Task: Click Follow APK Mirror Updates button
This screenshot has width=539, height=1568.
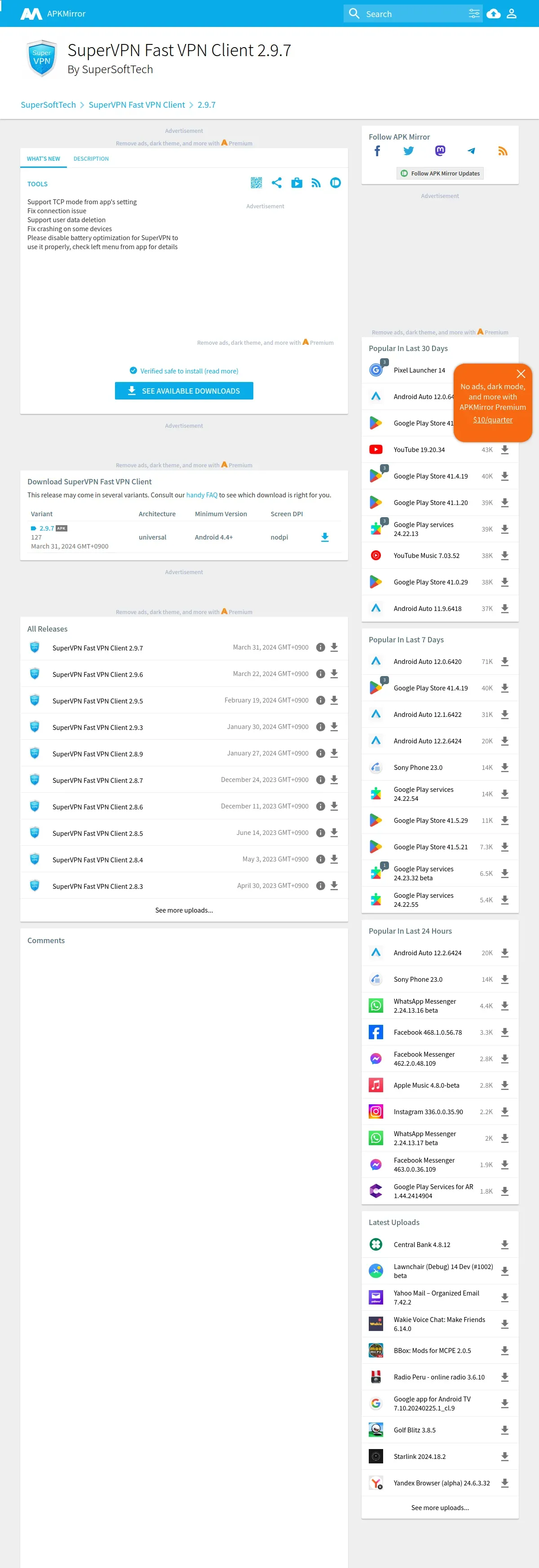Action: pyautogui.click(x=440, y=173)
